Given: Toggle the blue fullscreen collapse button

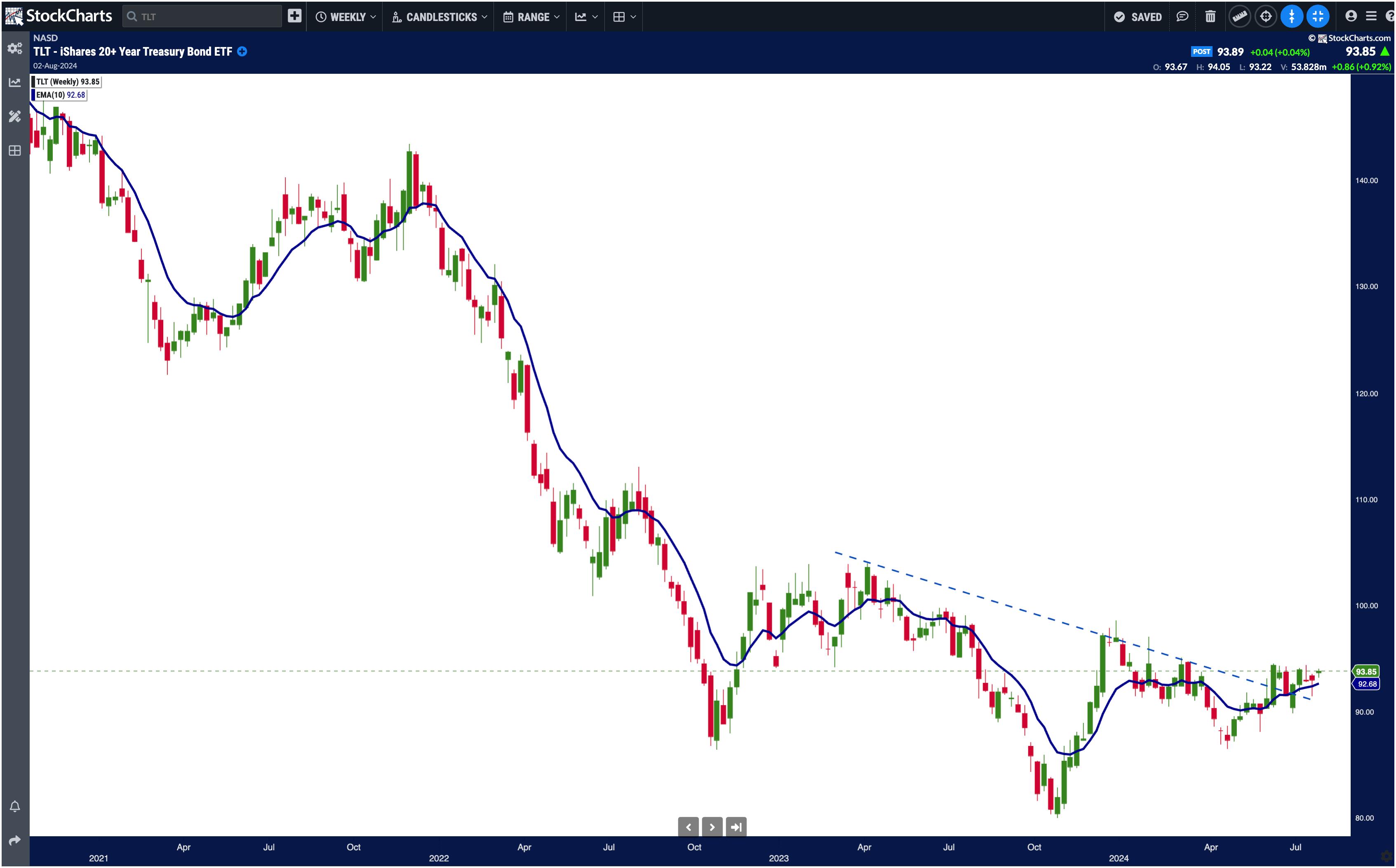Looking at the screenshot, I should (x=1318, y=16).
